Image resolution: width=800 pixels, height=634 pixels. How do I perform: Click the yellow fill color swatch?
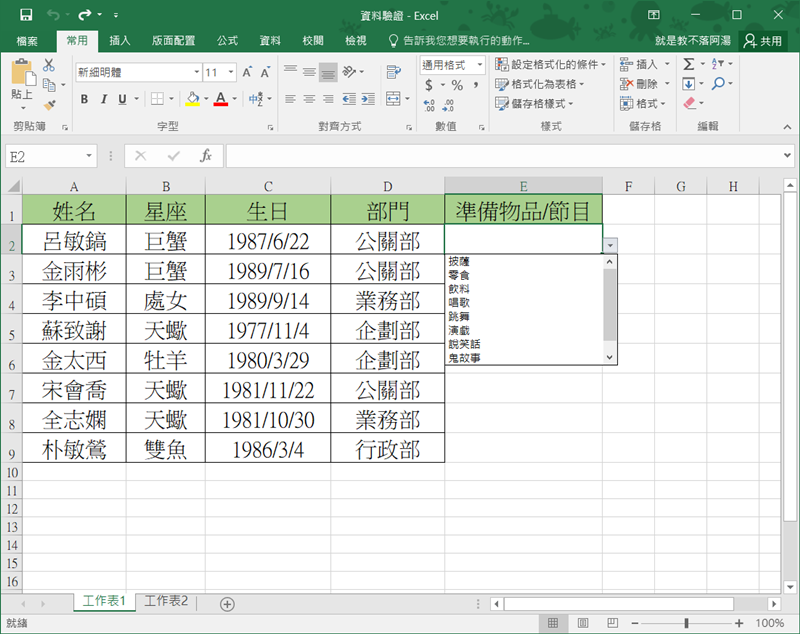192,99
